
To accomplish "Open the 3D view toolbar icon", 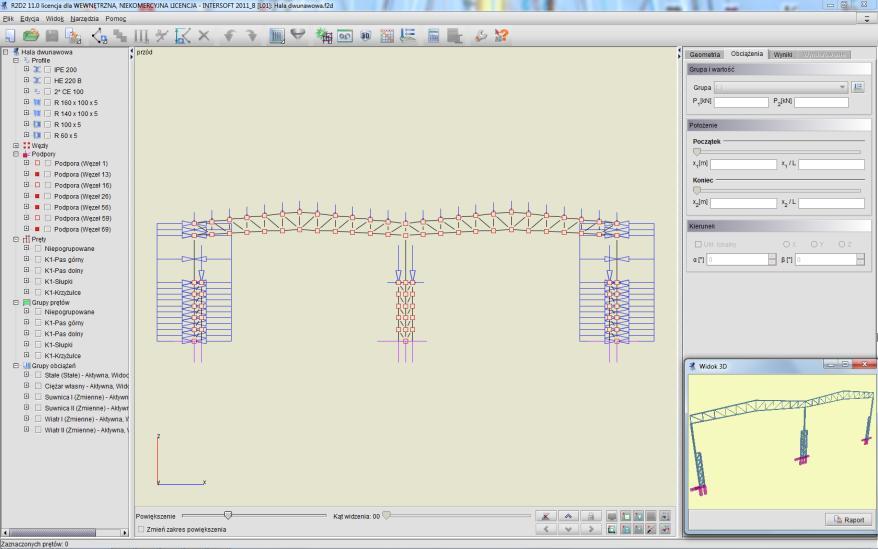I will point(366,36).
